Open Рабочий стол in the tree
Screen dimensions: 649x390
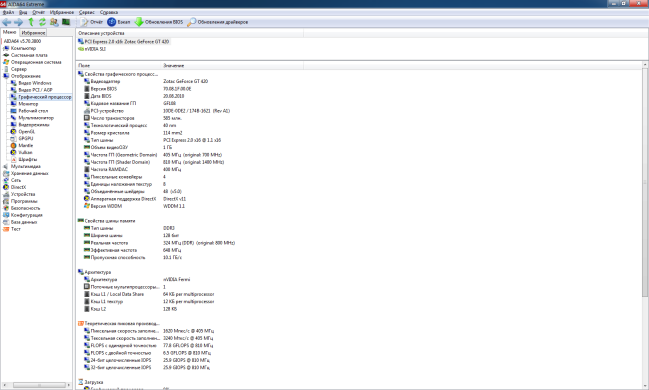pyautogui.click(x=33, y=111)
